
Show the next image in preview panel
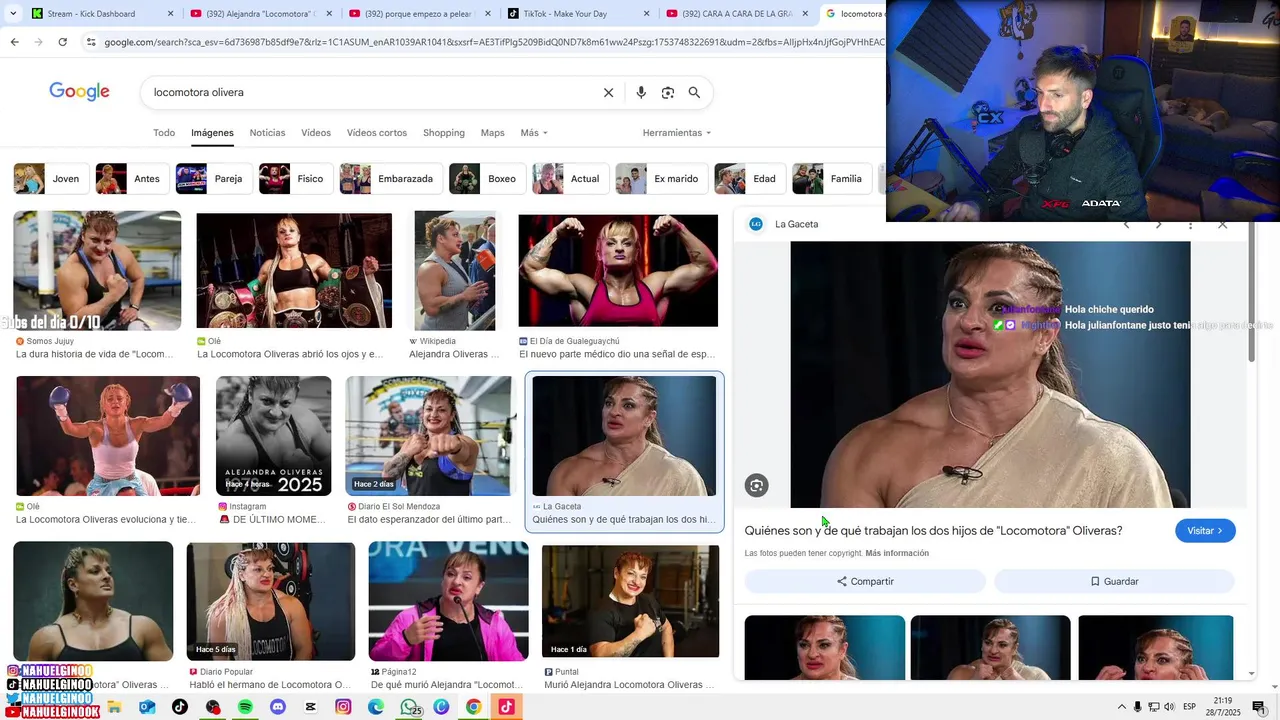point(1159,225)
